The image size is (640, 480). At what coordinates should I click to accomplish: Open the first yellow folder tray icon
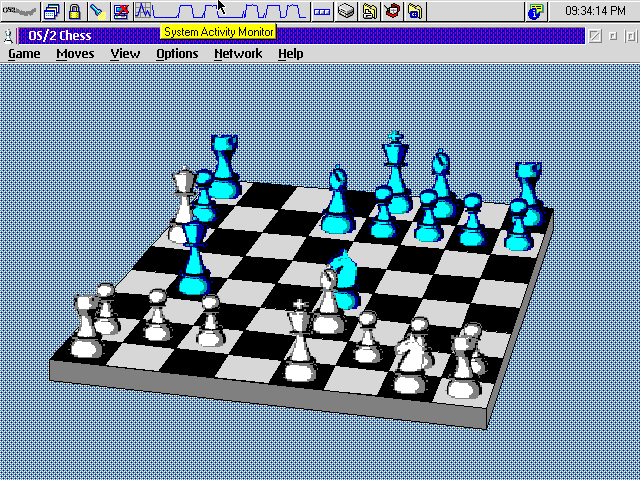369,11
